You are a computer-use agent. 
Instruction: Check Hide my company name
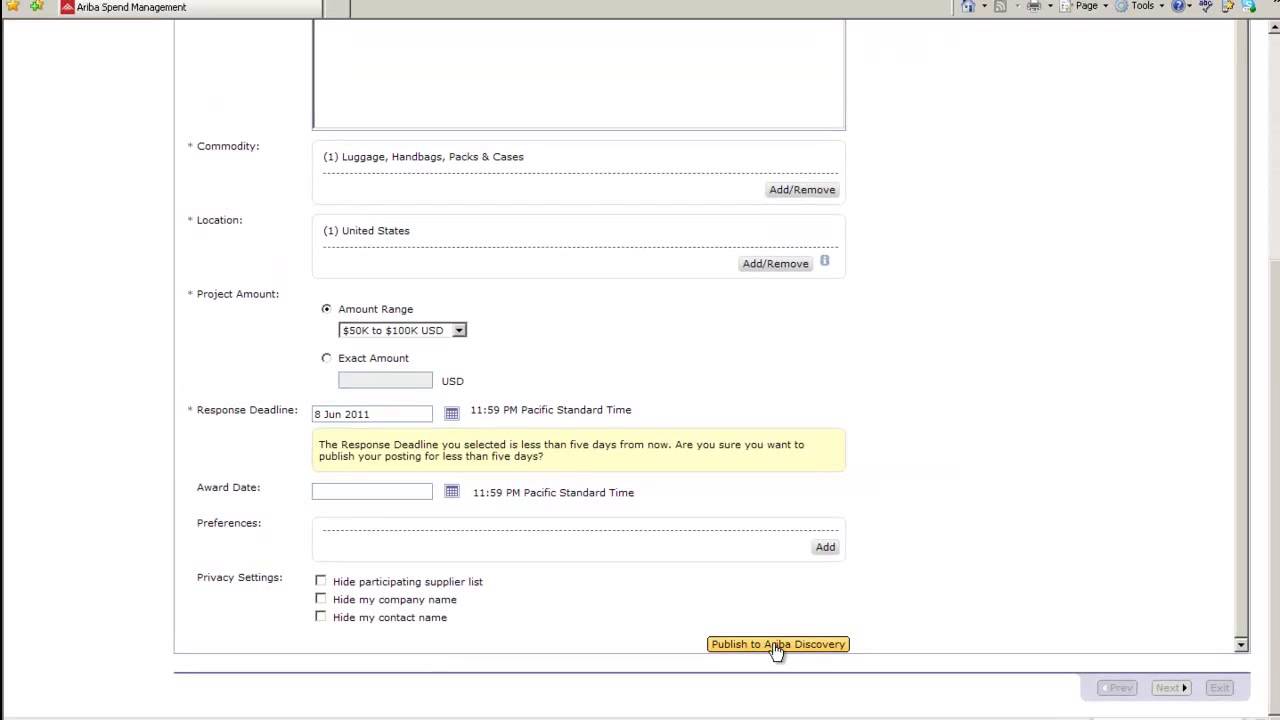tap(320, 598)
